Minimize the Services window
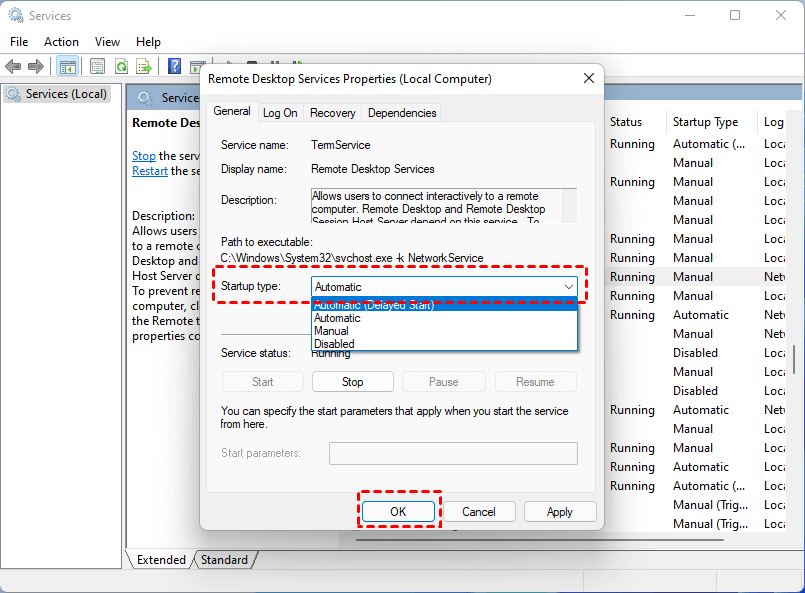This screenshot has height=593, width=805. [689, 15]
